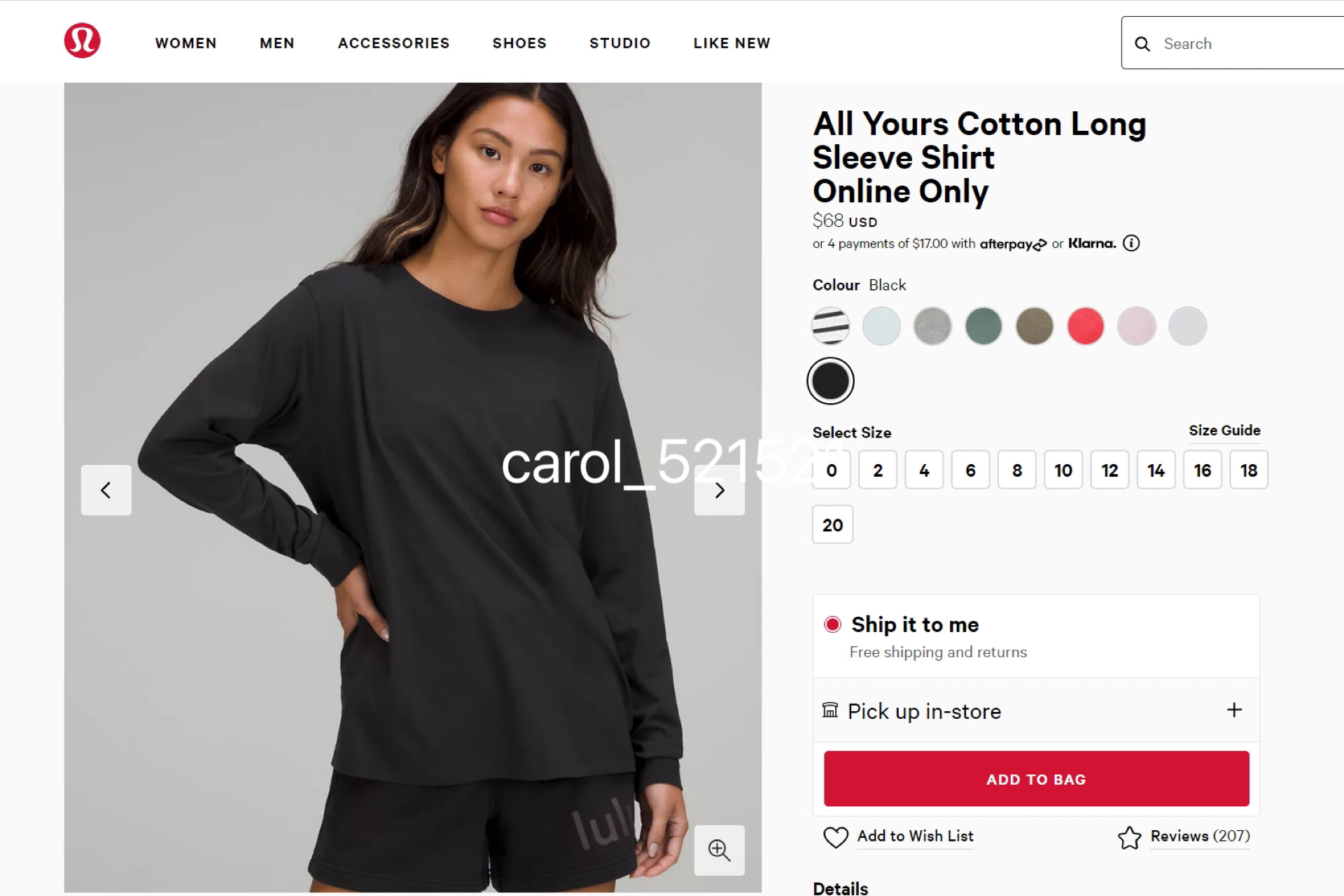Open the Size Guide link

click(x=1224, y=430)
